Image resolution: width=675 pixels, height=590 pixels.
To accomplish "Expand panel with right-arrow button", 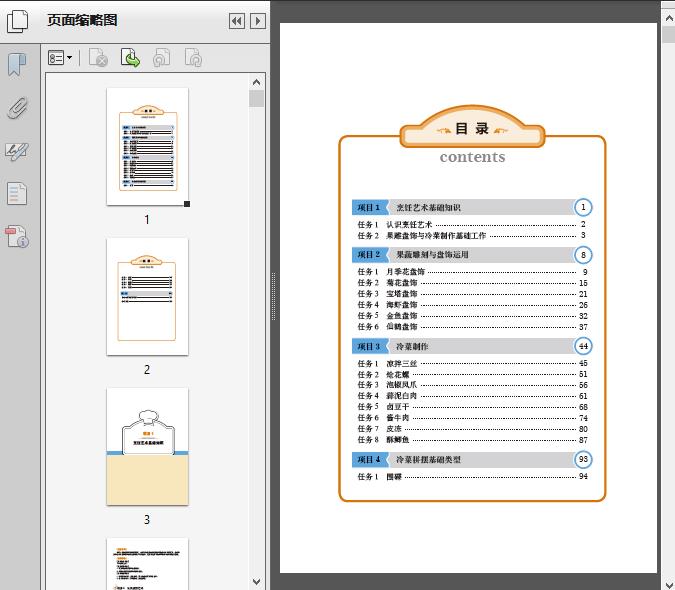I will pos(258,21).
